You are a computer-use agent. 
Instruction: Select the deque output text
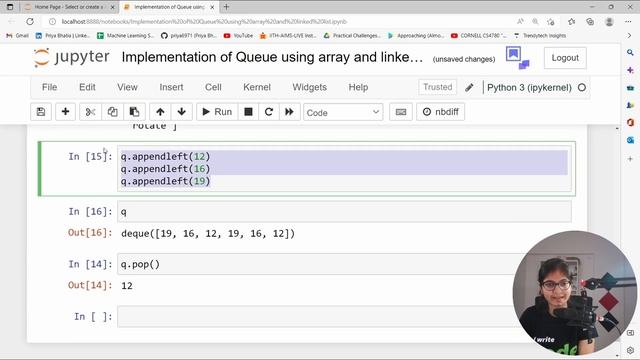208,234
